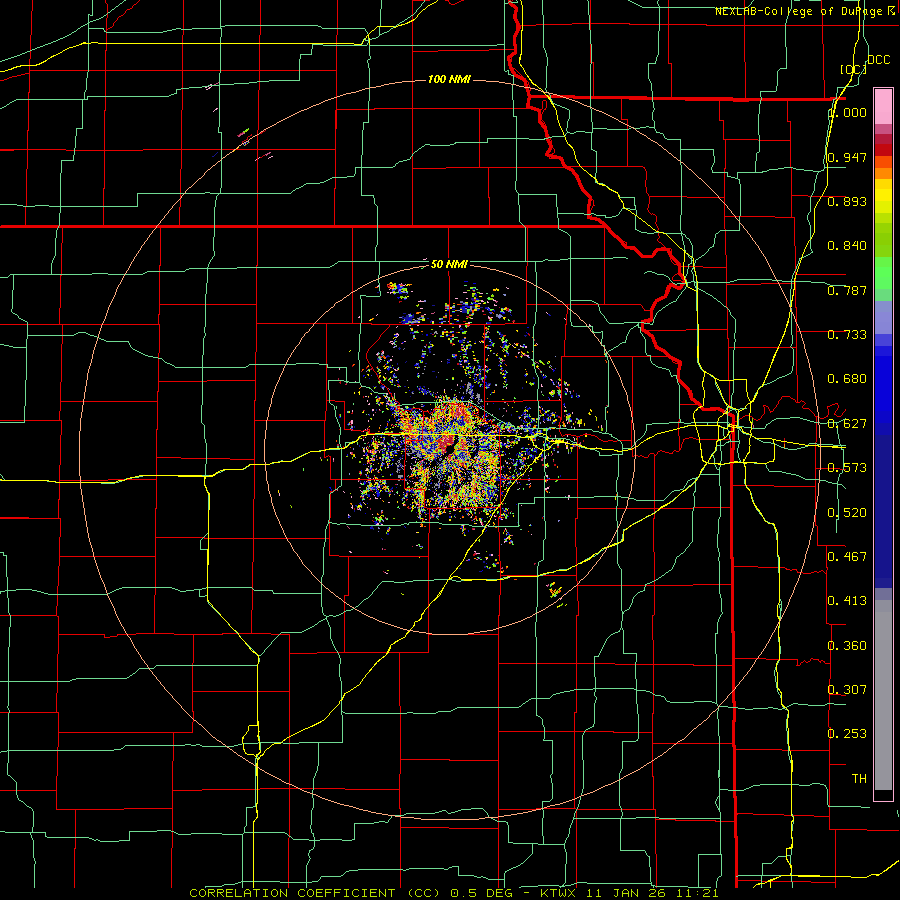This screenshot has width=900, height=900.
Task: Click the 0.947 legend value
Action: point(847,157)
